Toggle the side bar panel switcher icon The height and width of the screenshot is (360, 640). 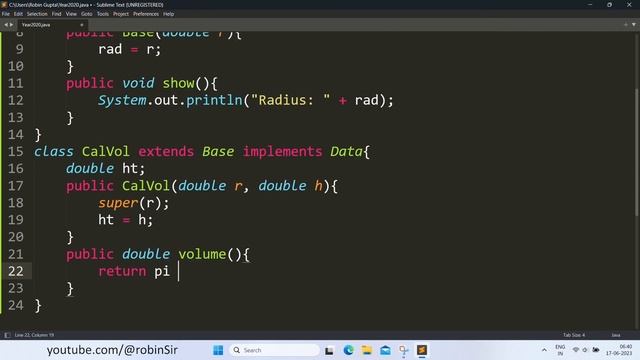pos(7,335)
